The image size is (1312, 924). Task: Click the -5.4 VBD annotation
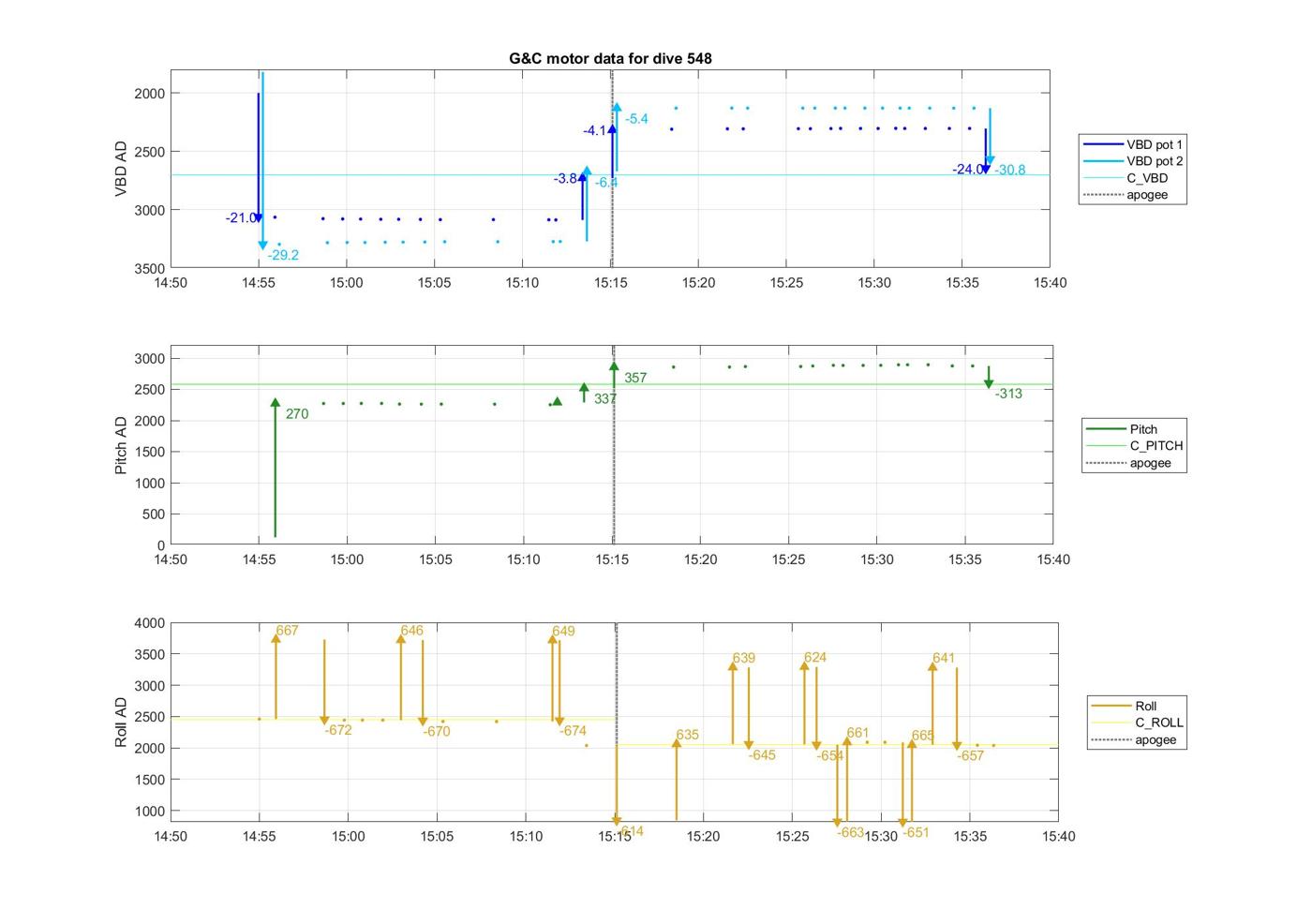pyautogui.click(x=636, y=119)
